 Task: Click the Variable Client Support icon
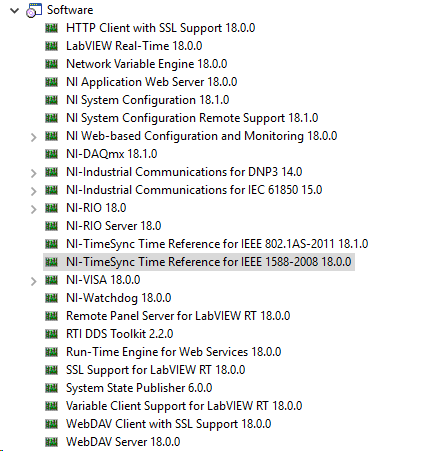51,406
